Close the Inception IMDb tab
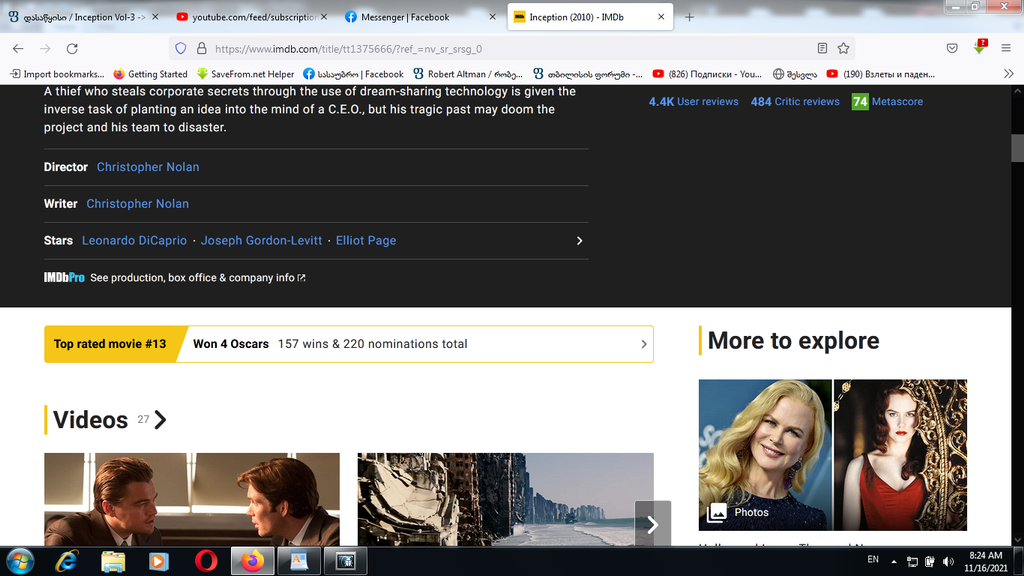Viewport: 1024px width, 576px height. click(661, 17)
